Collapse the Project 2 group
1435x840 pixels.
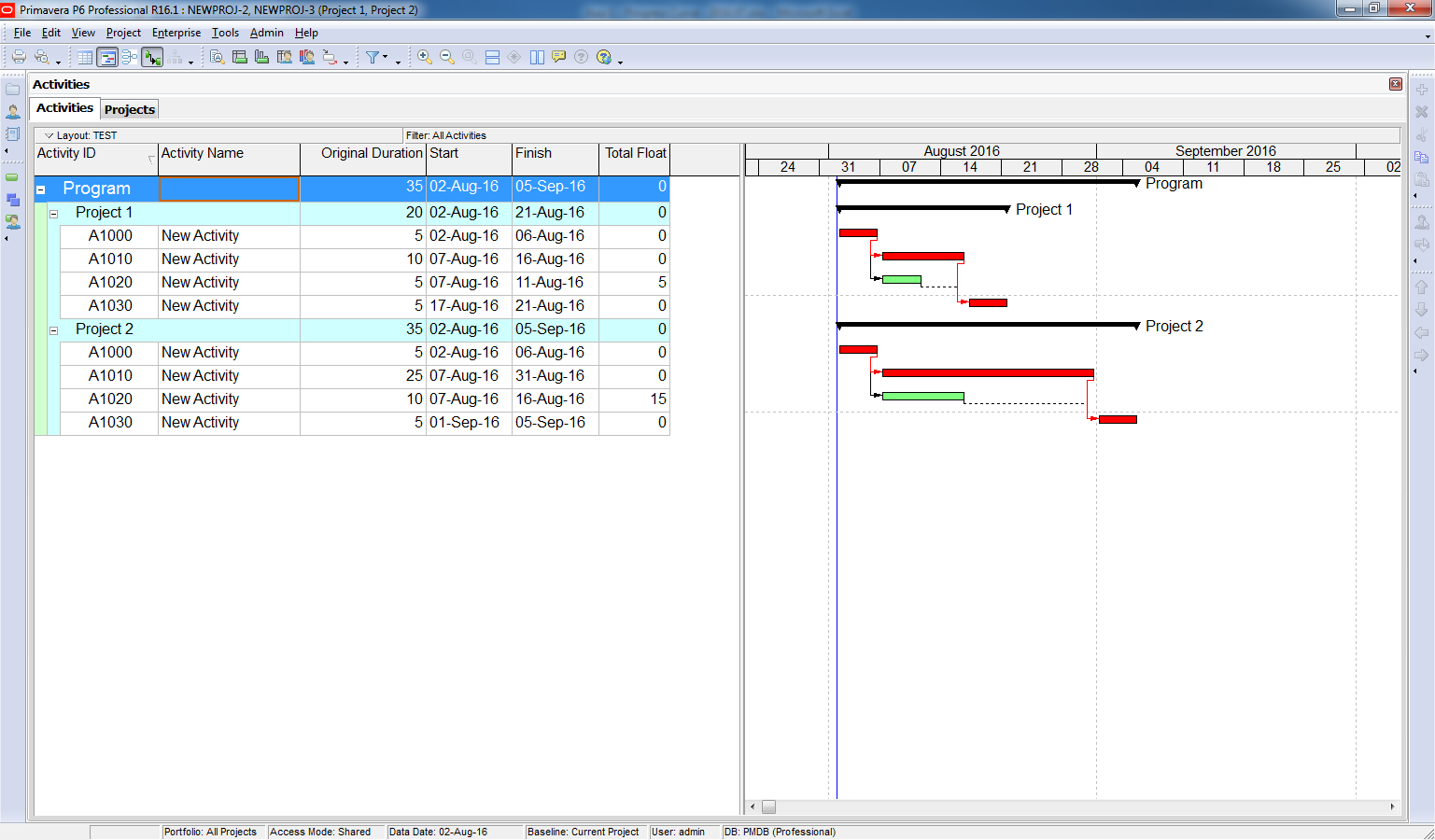[x=54, y=329]
